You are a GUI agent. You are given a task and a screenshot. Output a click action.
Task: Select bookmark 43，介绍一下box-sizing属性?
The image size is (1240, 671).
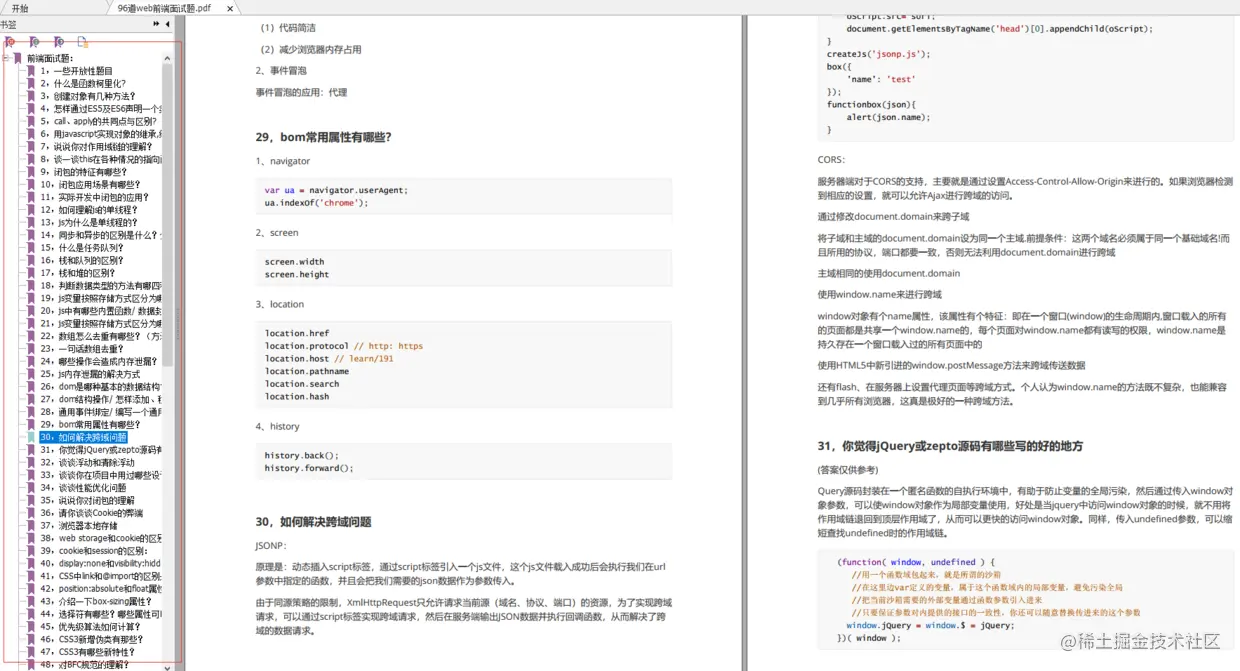[x=96, y=601]
